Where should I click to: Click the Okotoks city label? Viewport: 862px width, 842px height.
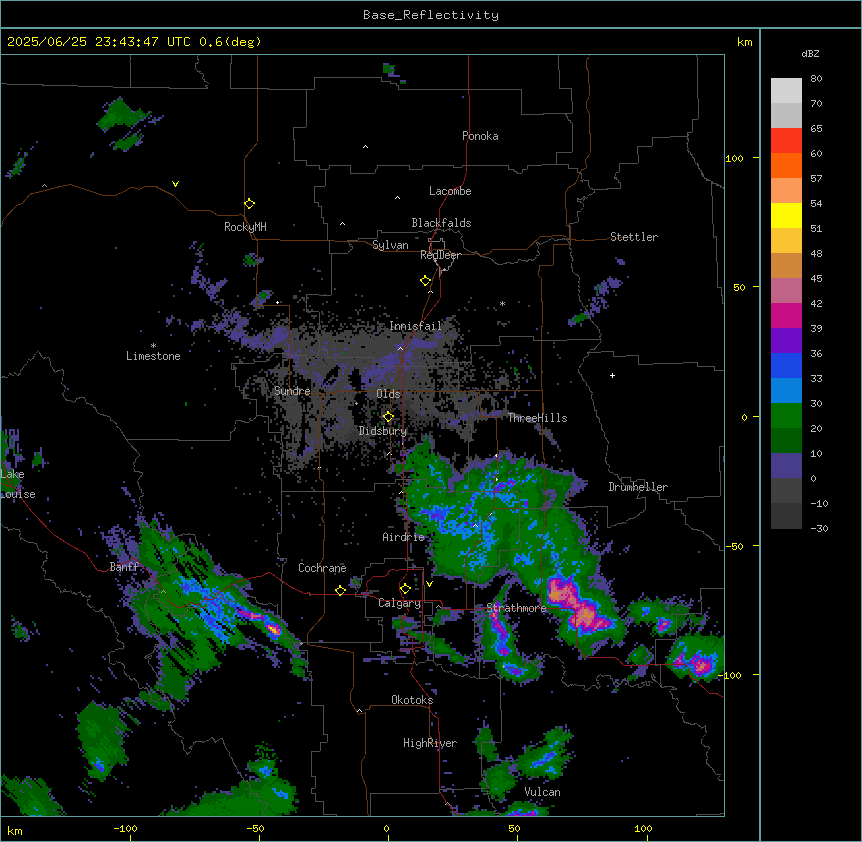pos(412,700)
